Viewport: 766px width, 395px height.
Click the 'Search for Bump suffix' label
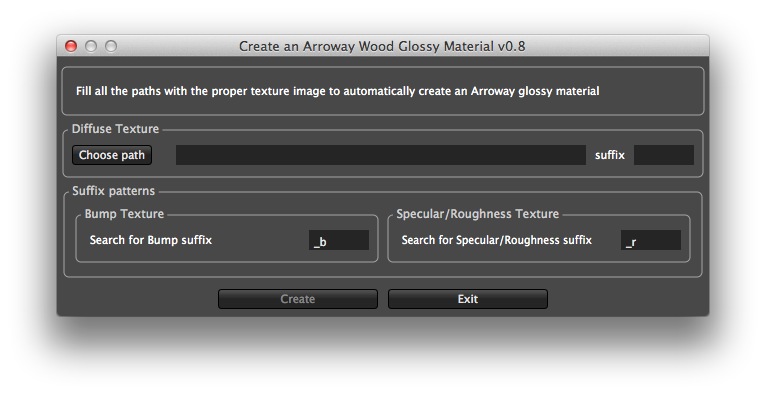click(151, 240)
